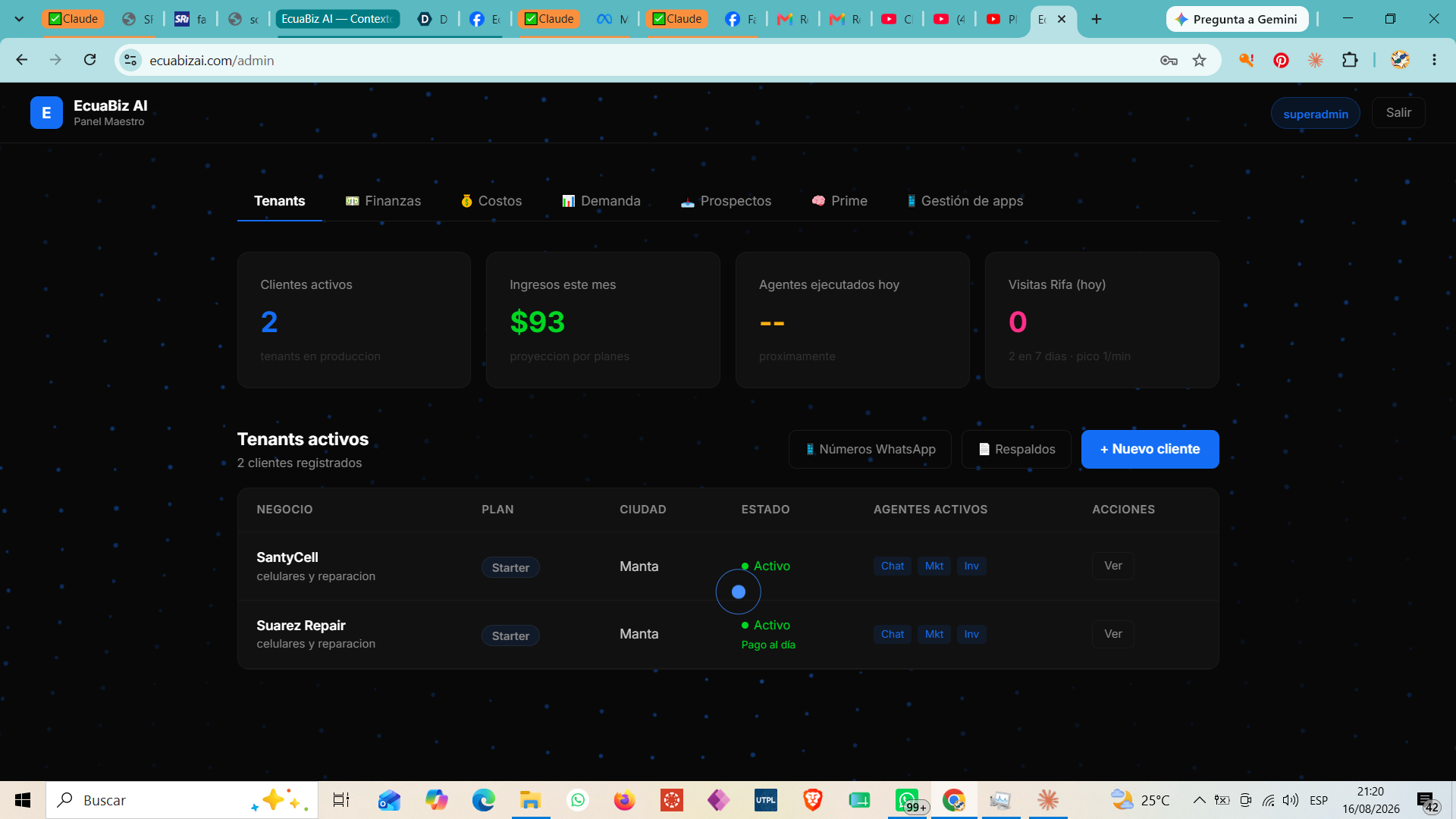Click the Visitas Rifa (hoy) card
Viewport: 1456px width, 819px height.
[1102, 320]
